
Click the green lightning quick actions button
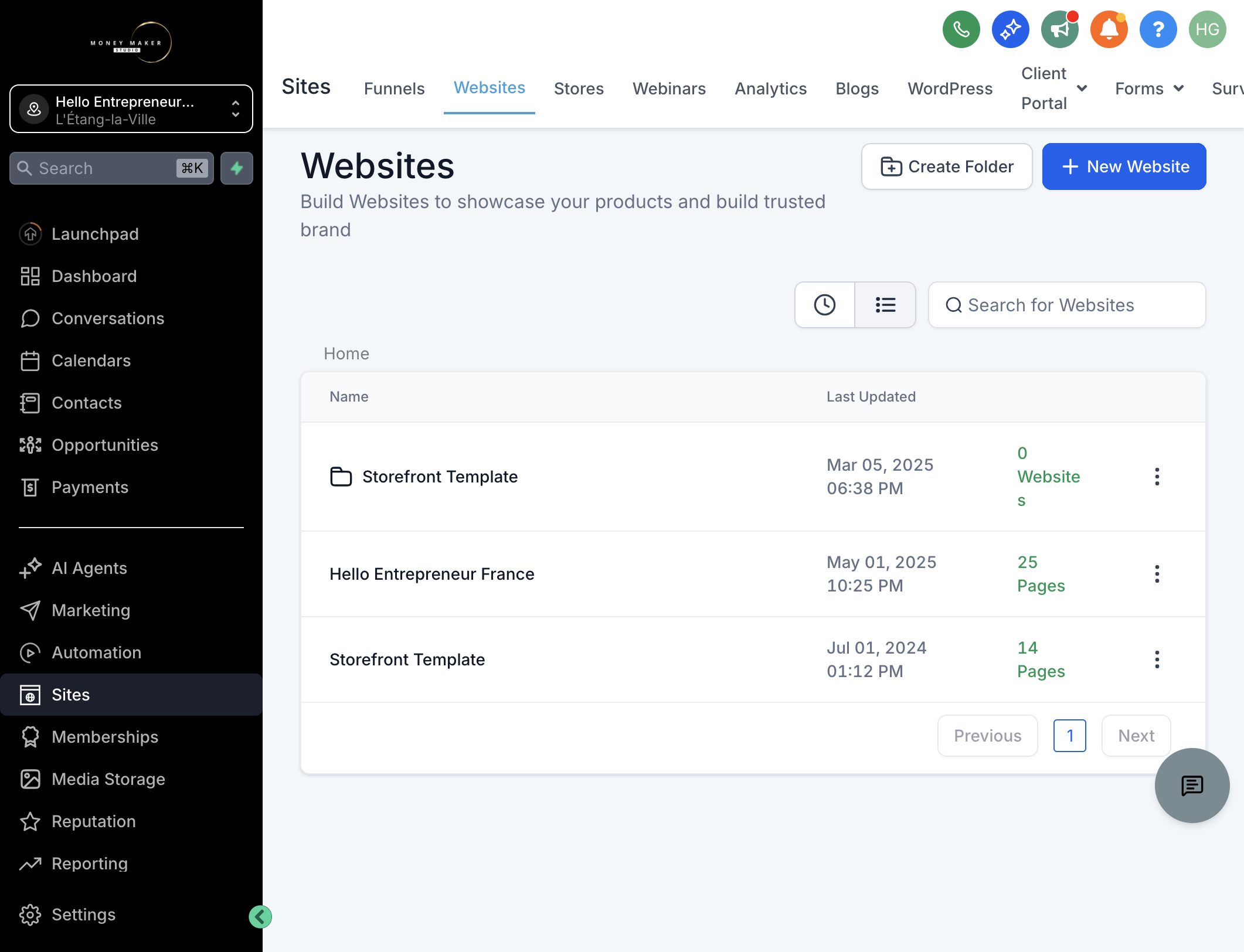(x=237, y=168)
